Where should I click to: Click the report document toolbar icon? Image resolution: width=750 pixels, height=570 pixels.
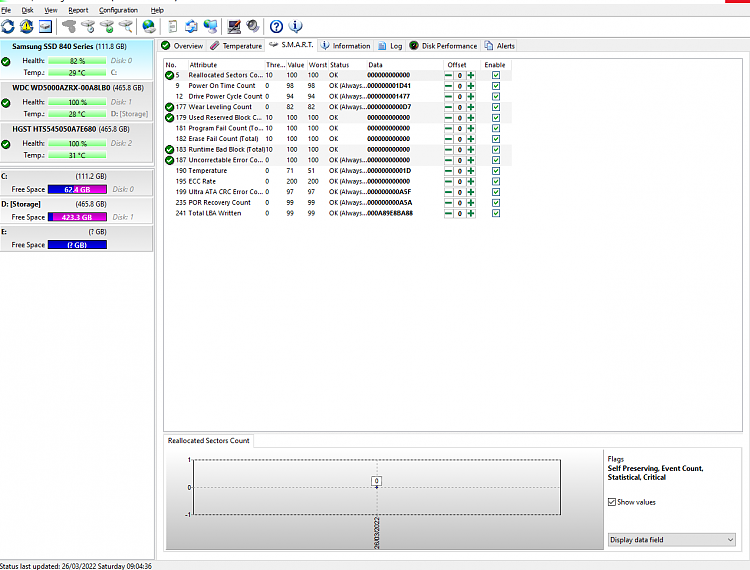[173, 26]
